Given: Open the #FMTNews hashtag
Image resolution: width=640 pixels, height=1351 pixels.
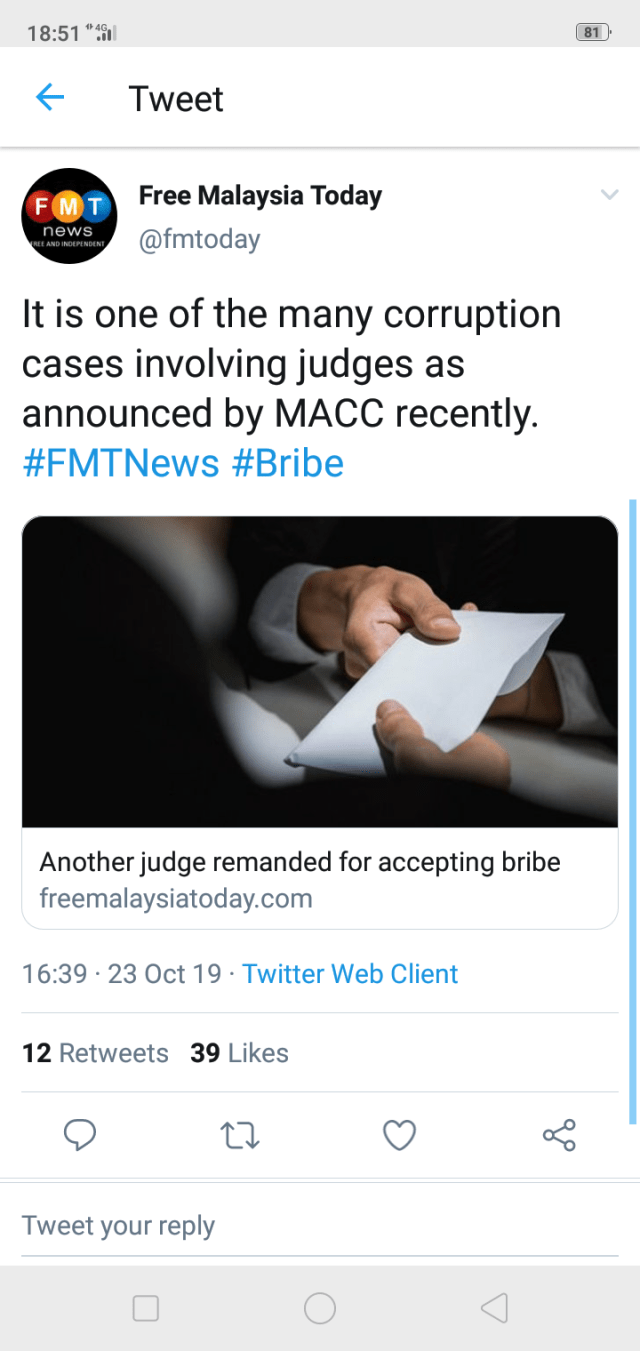Looking at the screenshot, I should [x=120, y=464].
